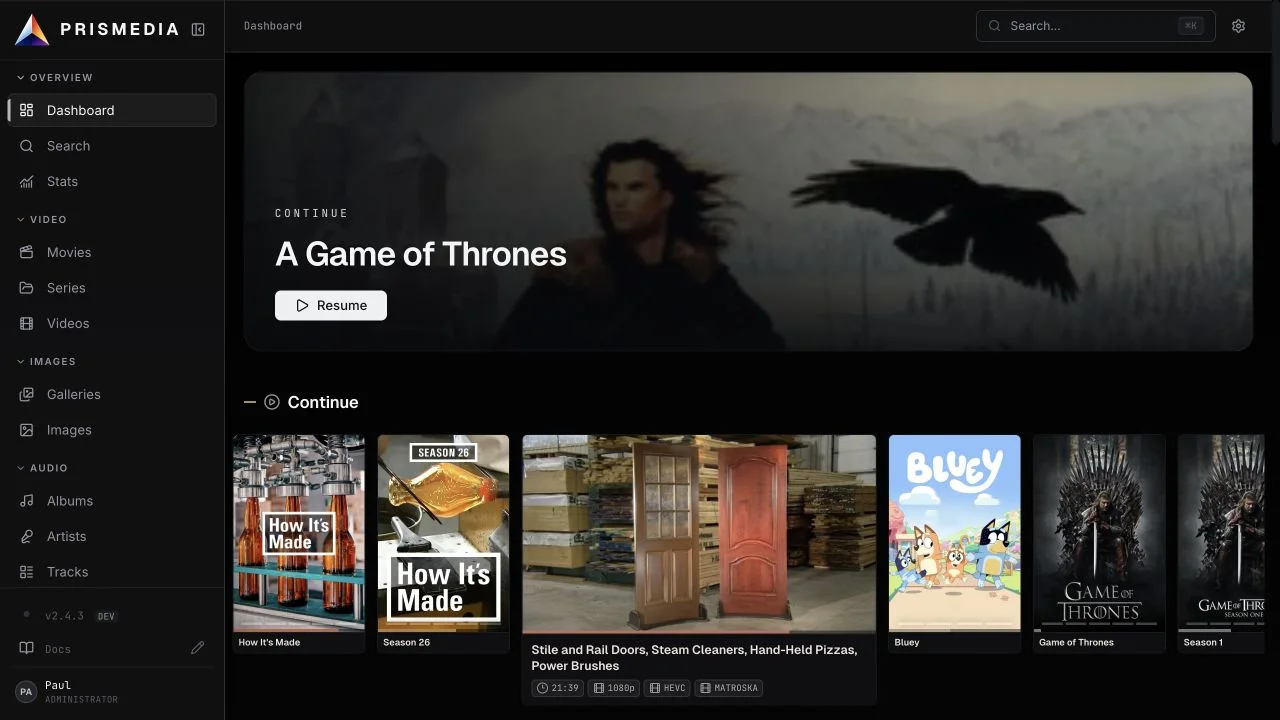The image size is (1280, 720).
Task: Open the Search page from the sidebar
Action: 112,146
